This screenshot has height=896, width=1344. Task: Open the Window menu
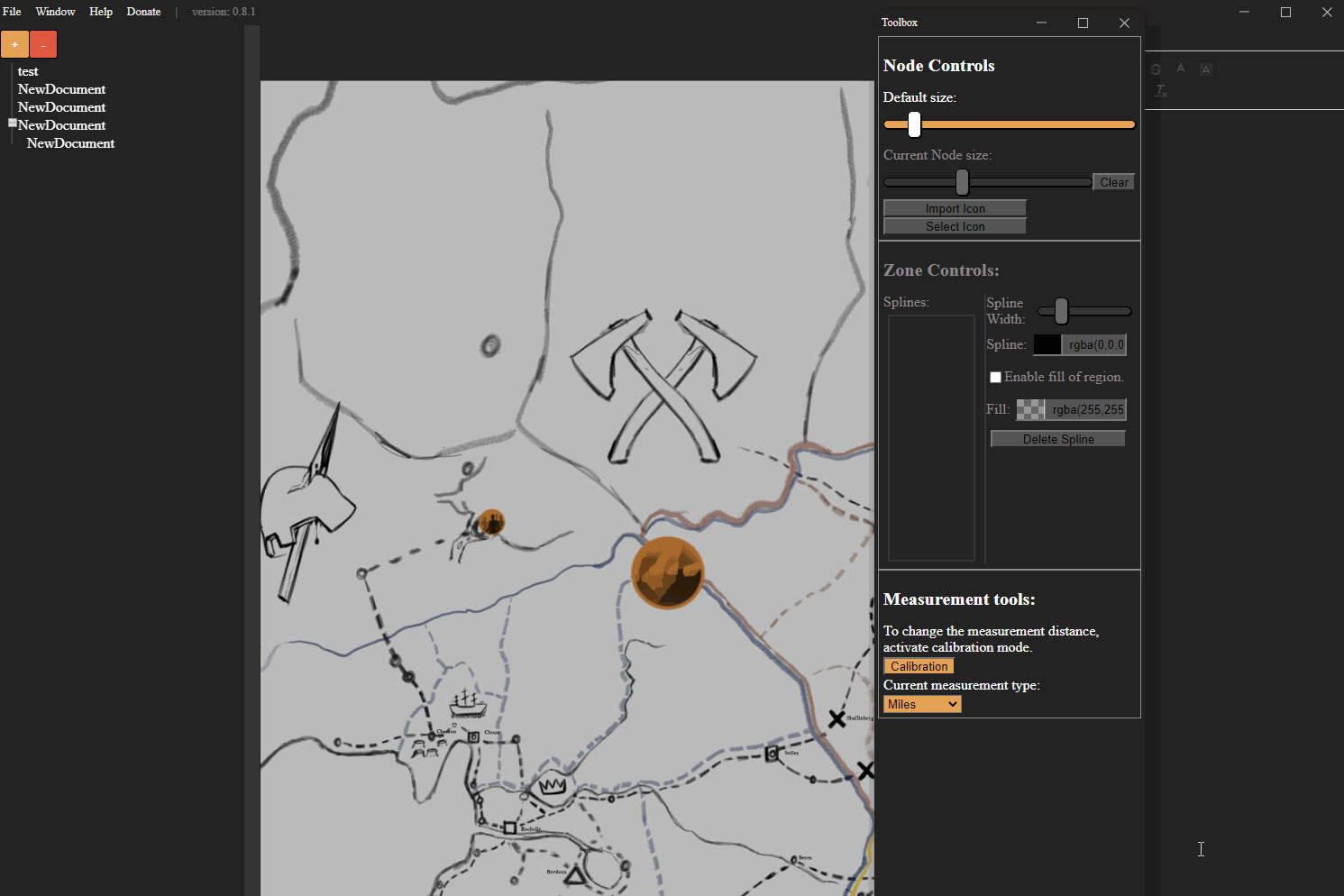point(55,12)
